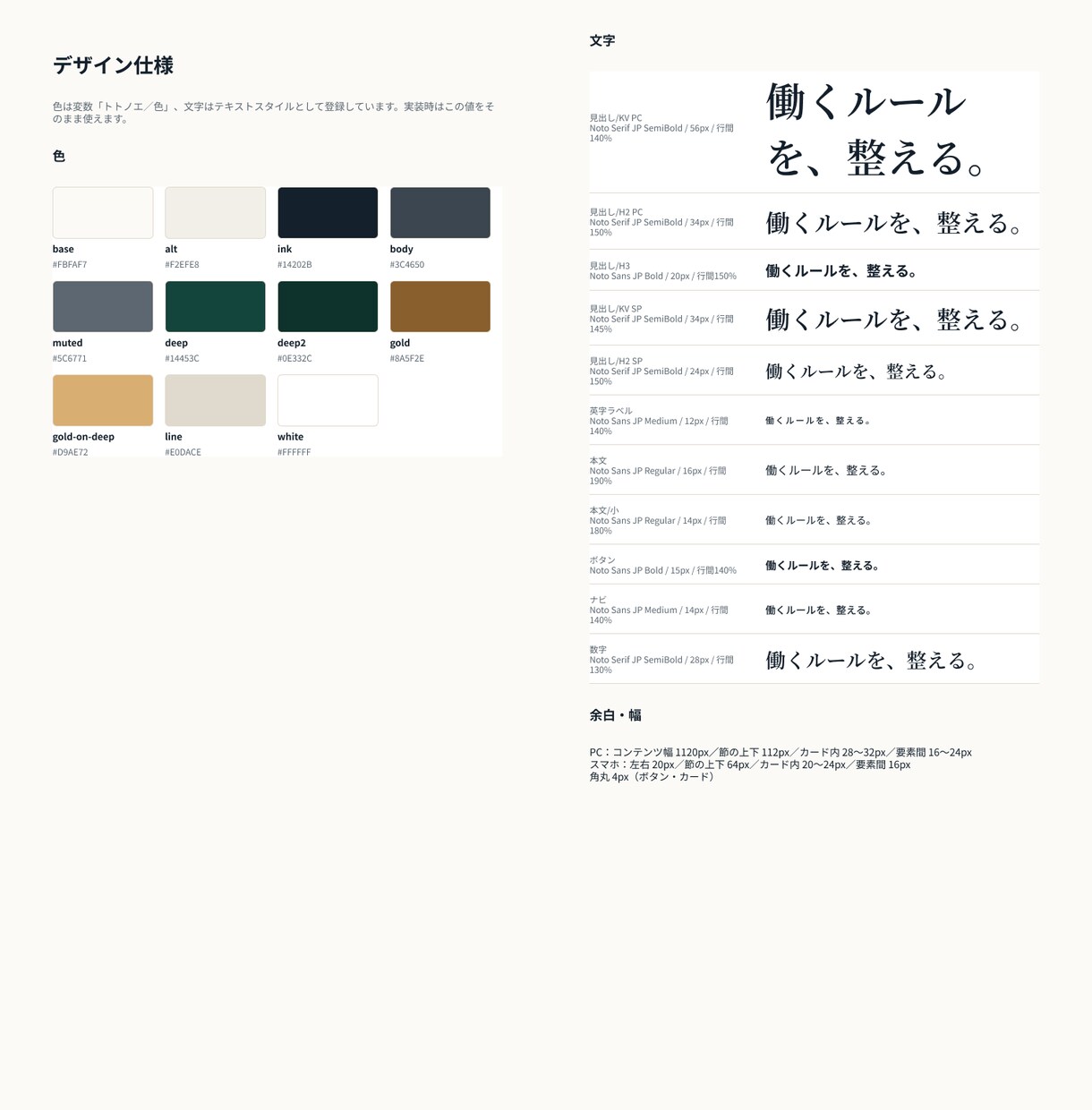Click the hex value #FBFAF7
Viewport: 1092px width, 1110px height.
(70, 265)
